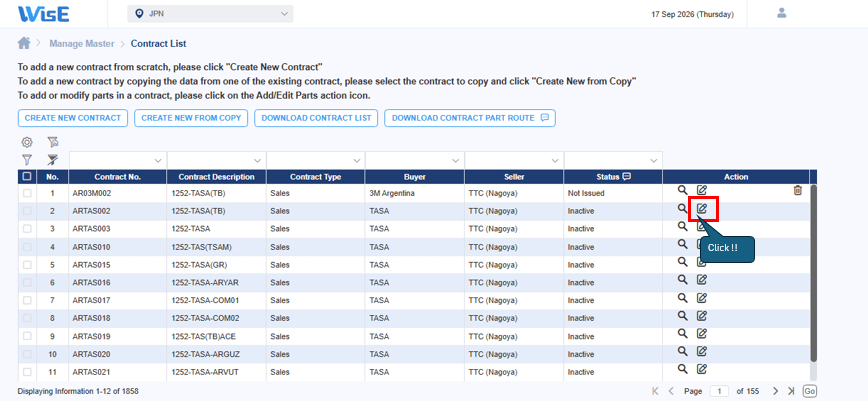The image size is (868, 404).
Task: Open the JPN location dropdown
Action: (x=210, y=14)
